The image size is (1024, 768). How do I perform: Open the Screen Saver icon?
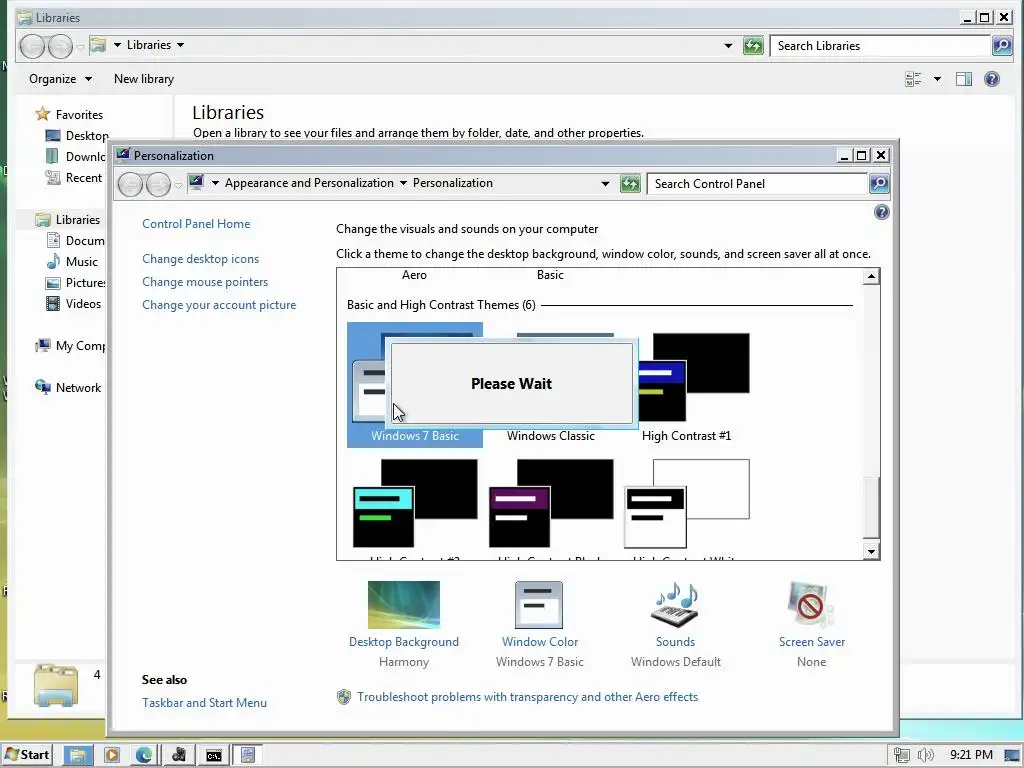pyautogui.click(x=811, y=604)
